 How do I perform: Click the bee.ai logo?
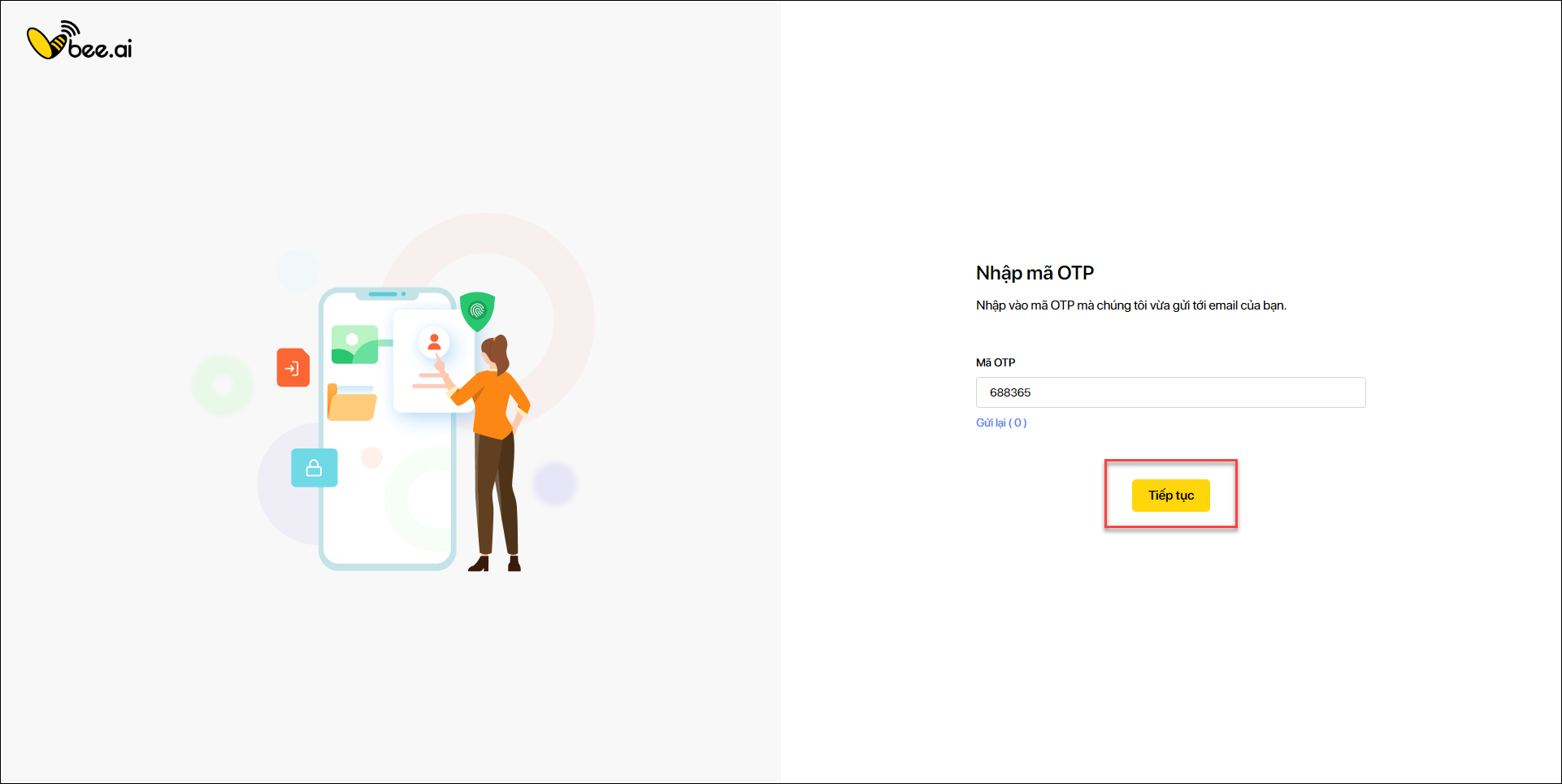coord(80,41)
